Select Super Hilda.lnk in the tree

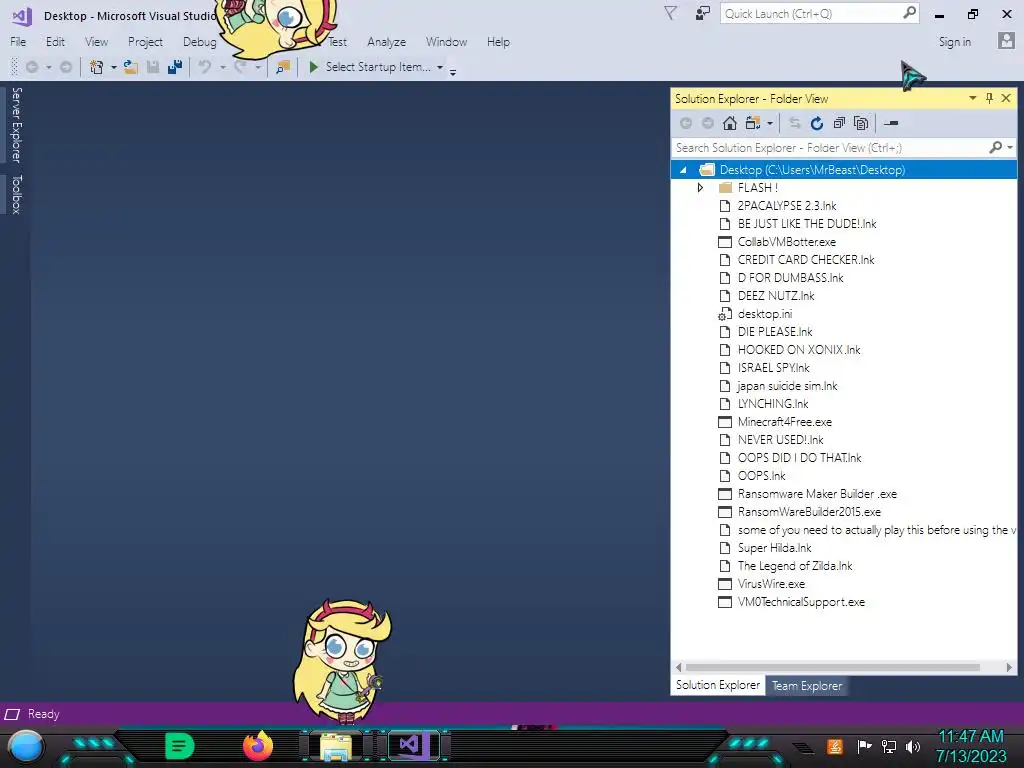coord(775,548)
